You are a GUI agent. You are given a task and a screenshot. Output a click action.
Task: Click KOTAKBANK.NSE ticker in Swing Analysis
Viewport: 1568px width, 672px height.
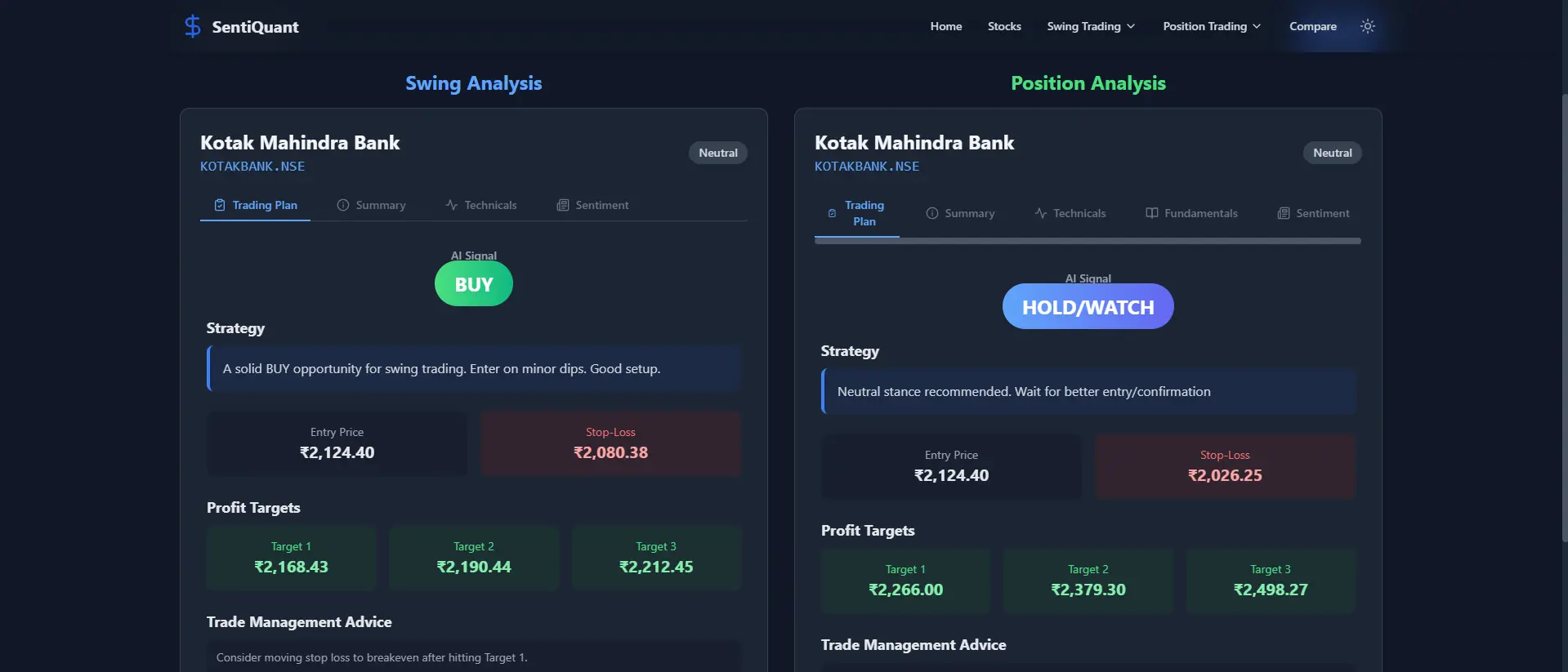point(252,167)
